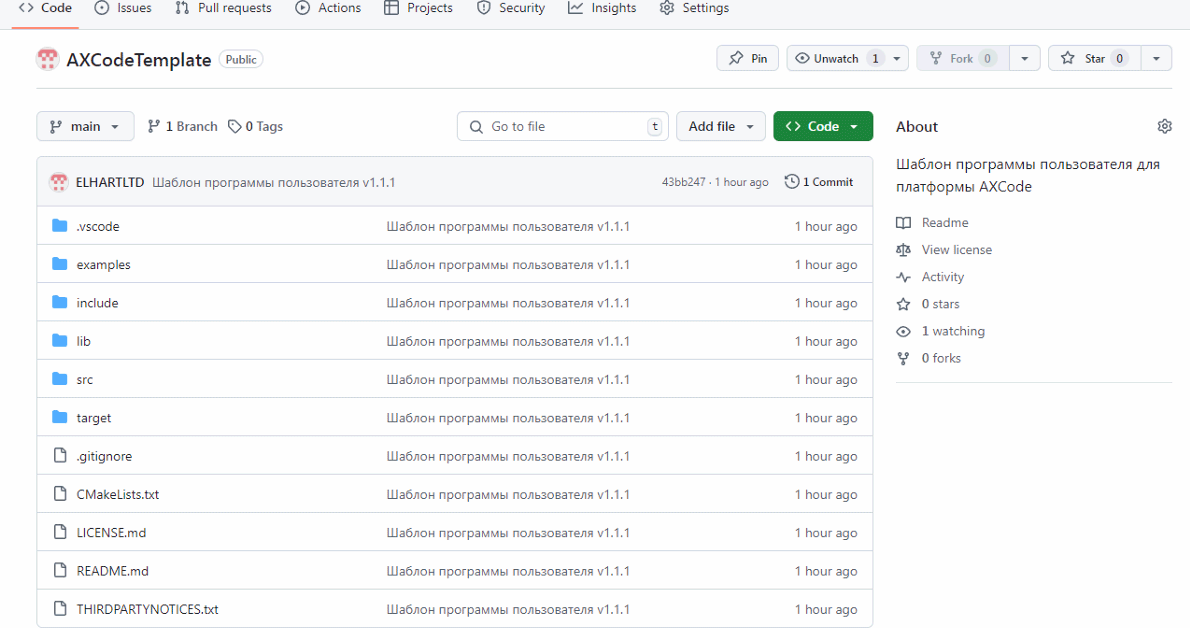View stargazers via 0 stars
The image size is (1190, 628).
click(927, 304)
